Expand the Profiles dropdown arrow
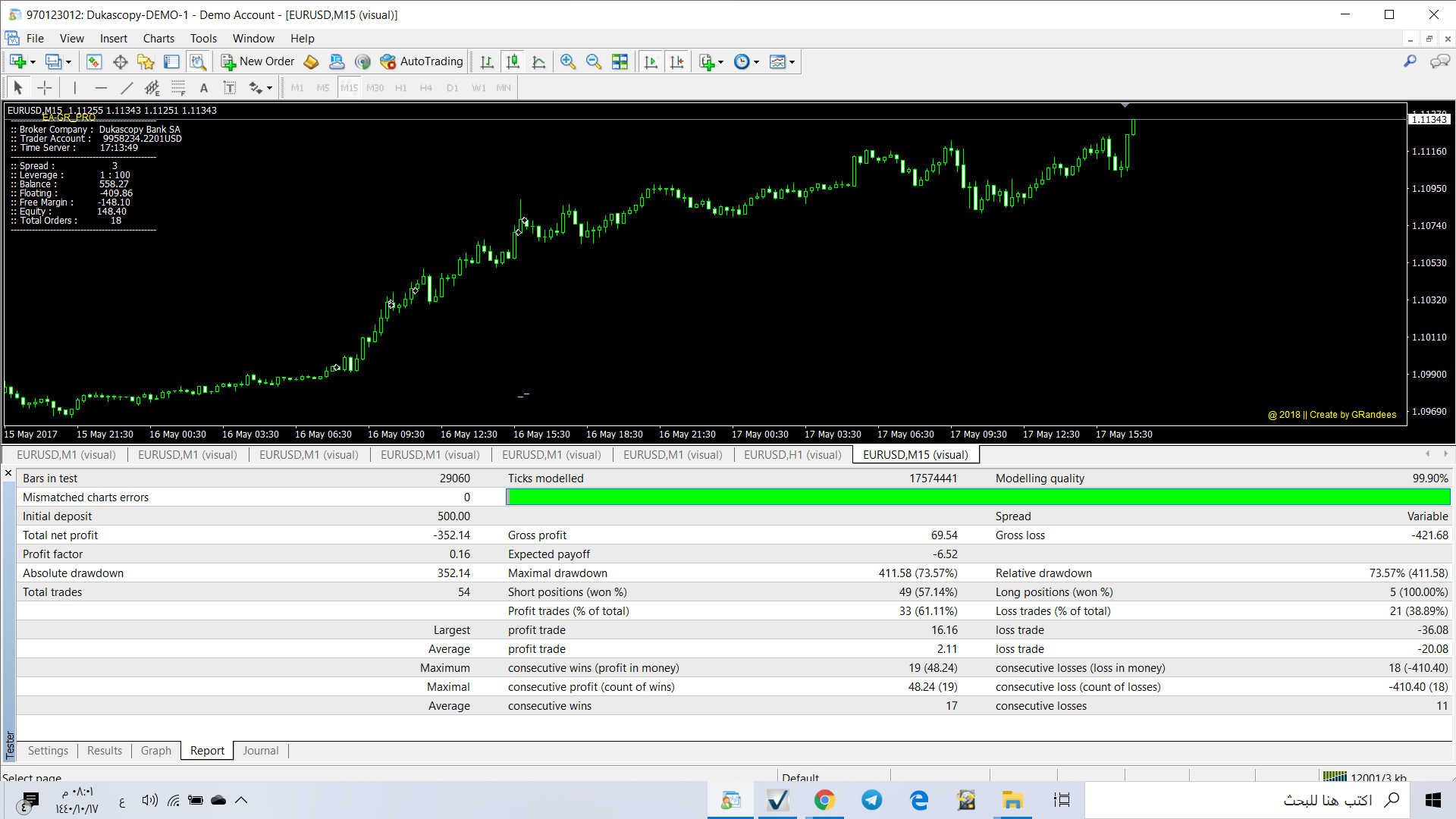This screenshot has width=1456, height=819. 68,62
